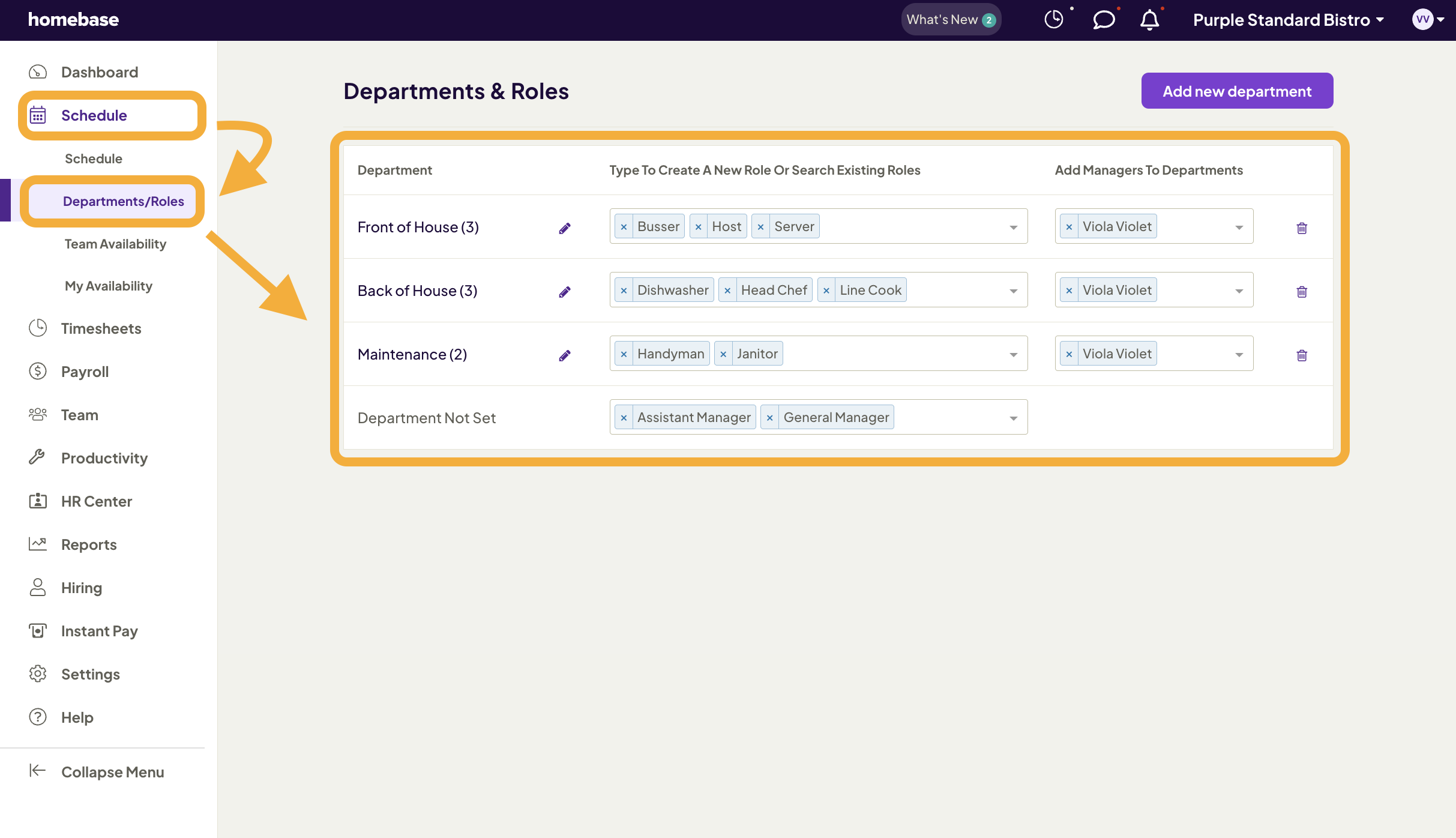The width and height of the screenshot is (1456, 838).
Task: Remove the Janitor role from Maintenance
Action: [x=724, y=353]
